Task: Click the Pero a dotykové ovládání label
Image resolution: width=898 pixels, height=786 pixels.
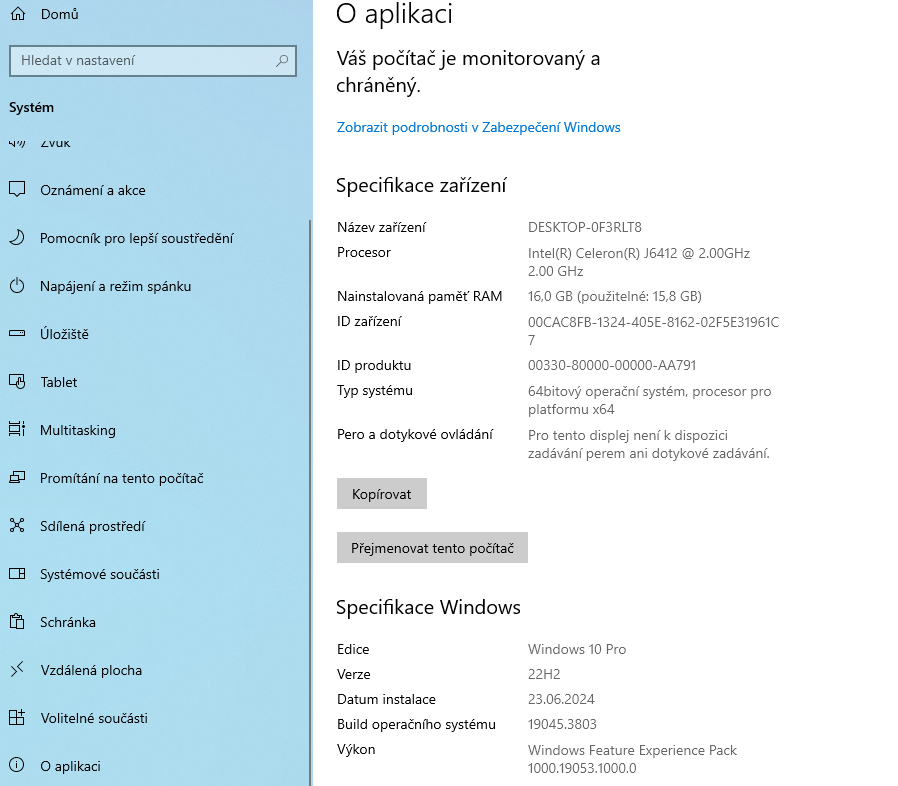Action: 415,434
